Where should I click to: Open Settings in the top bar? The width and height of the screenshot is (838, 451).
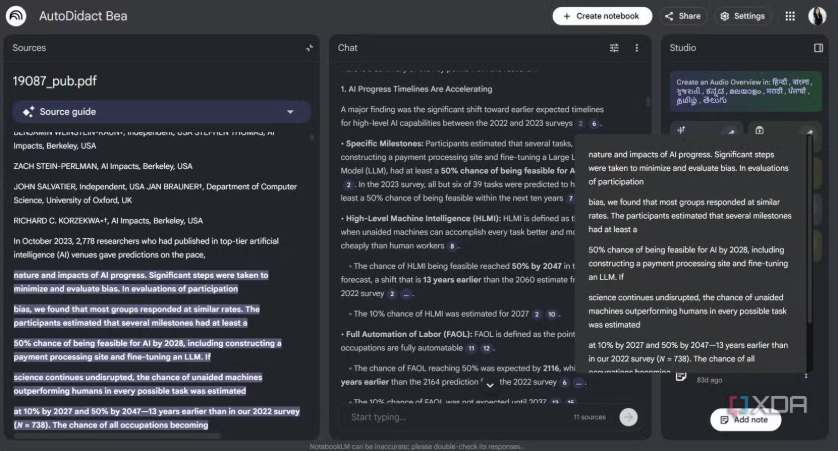(x=742, y=16)
